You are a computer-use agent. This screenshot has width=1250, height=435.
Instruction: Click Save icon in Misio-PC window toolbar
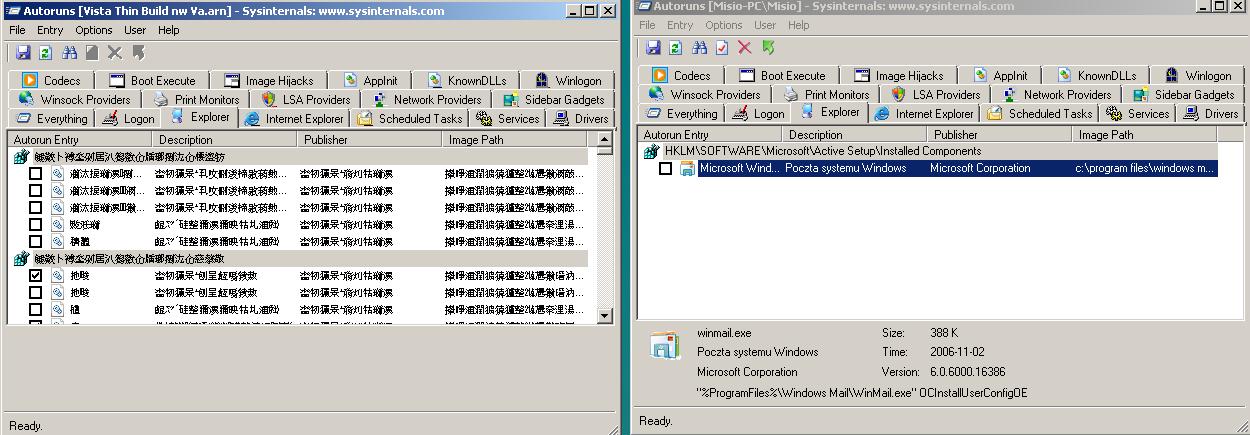(x=653, y=47)
